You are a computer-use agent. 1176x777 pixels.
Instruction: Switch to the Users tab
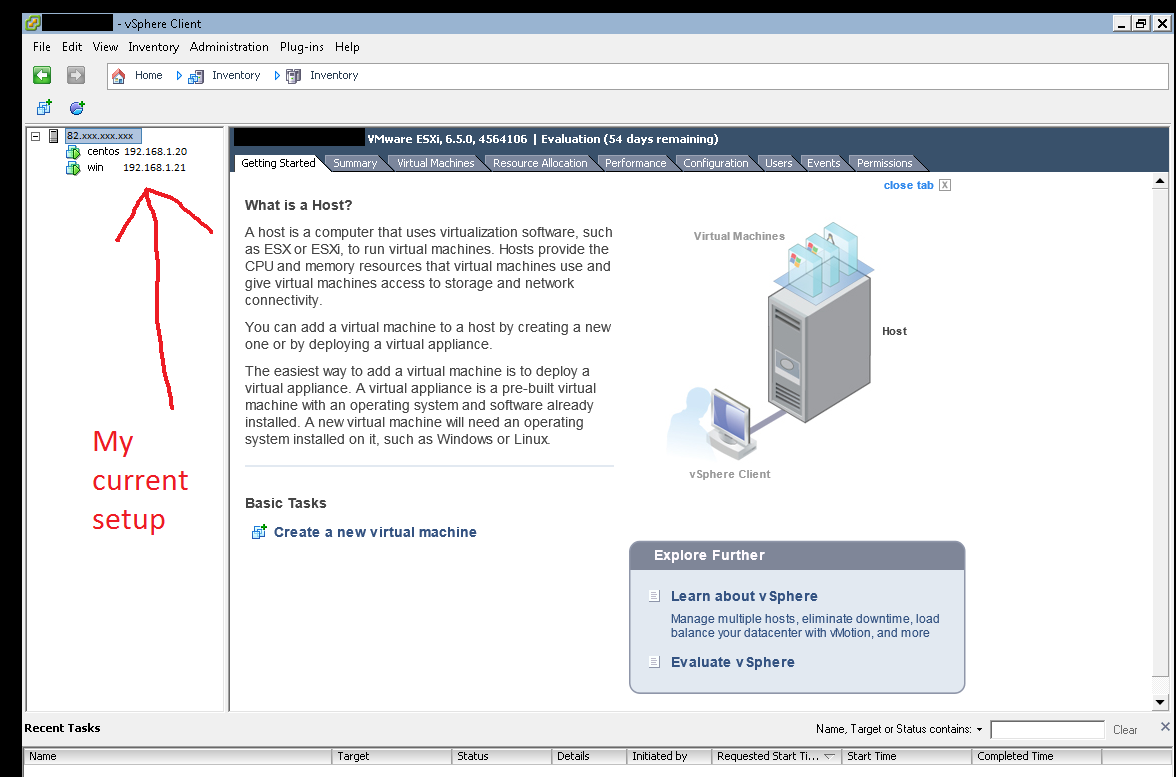tap(778, 163)
